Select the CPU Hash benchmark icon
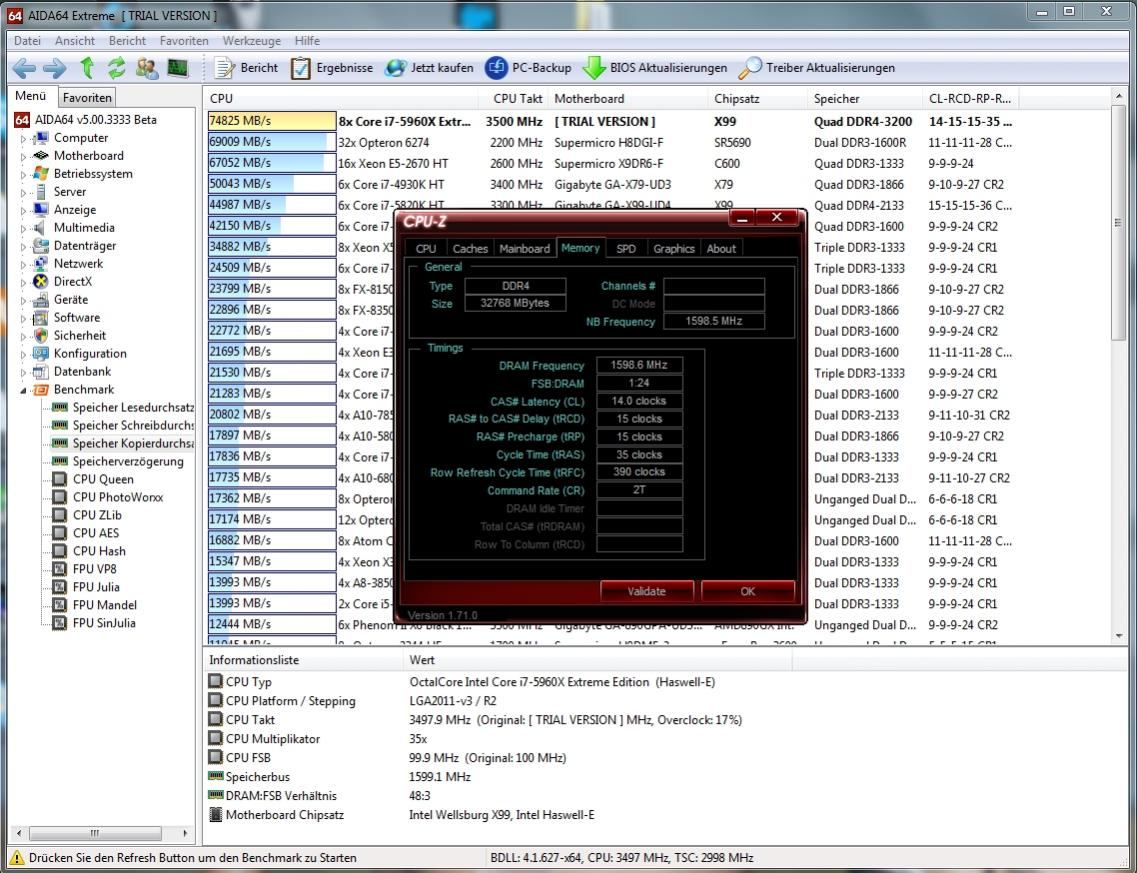Image resolution: width=1137 pixels, height=873 pixels. (59, 551)
